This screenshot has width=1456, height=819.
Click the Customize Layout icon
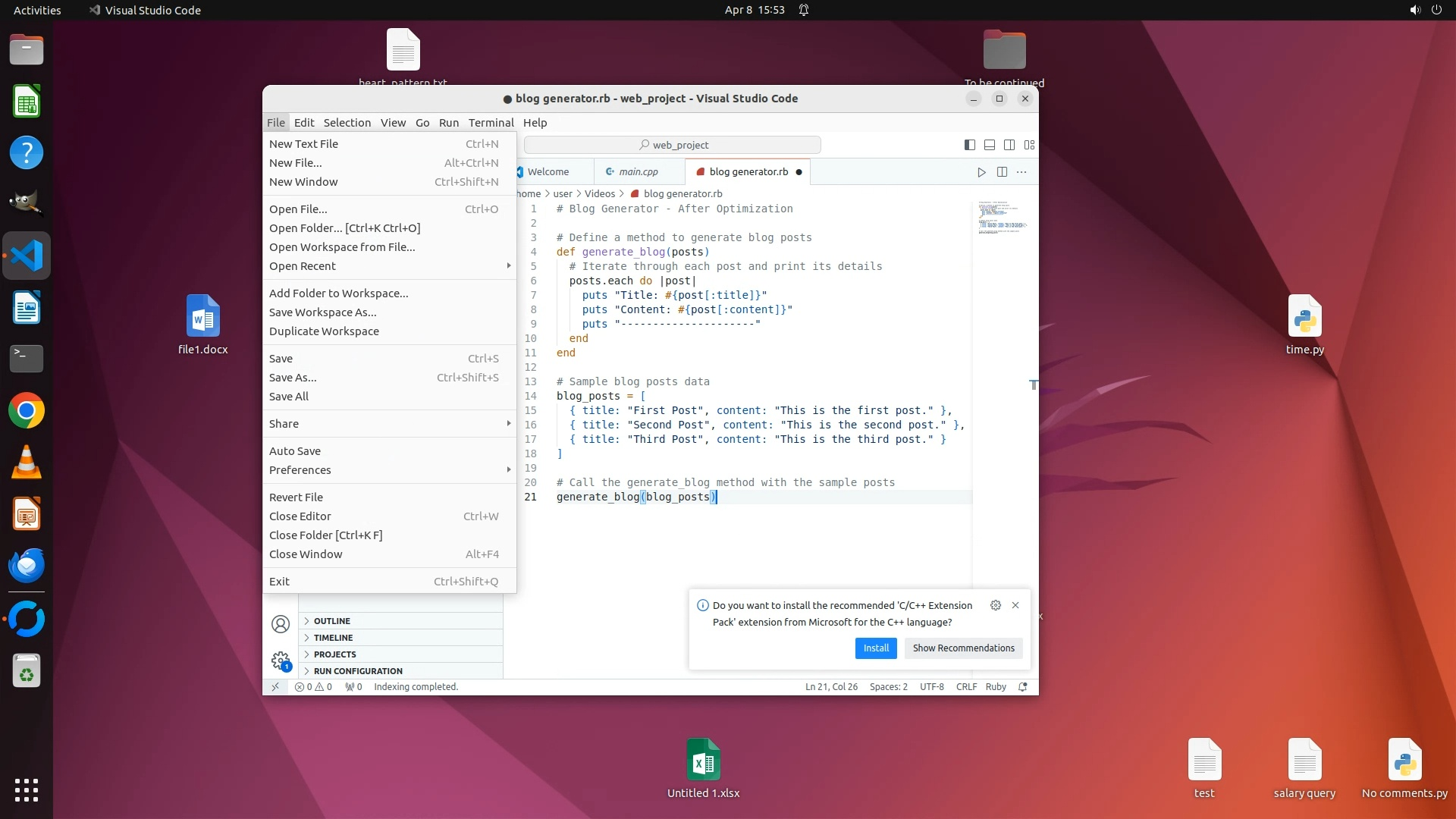[1029, 145]
